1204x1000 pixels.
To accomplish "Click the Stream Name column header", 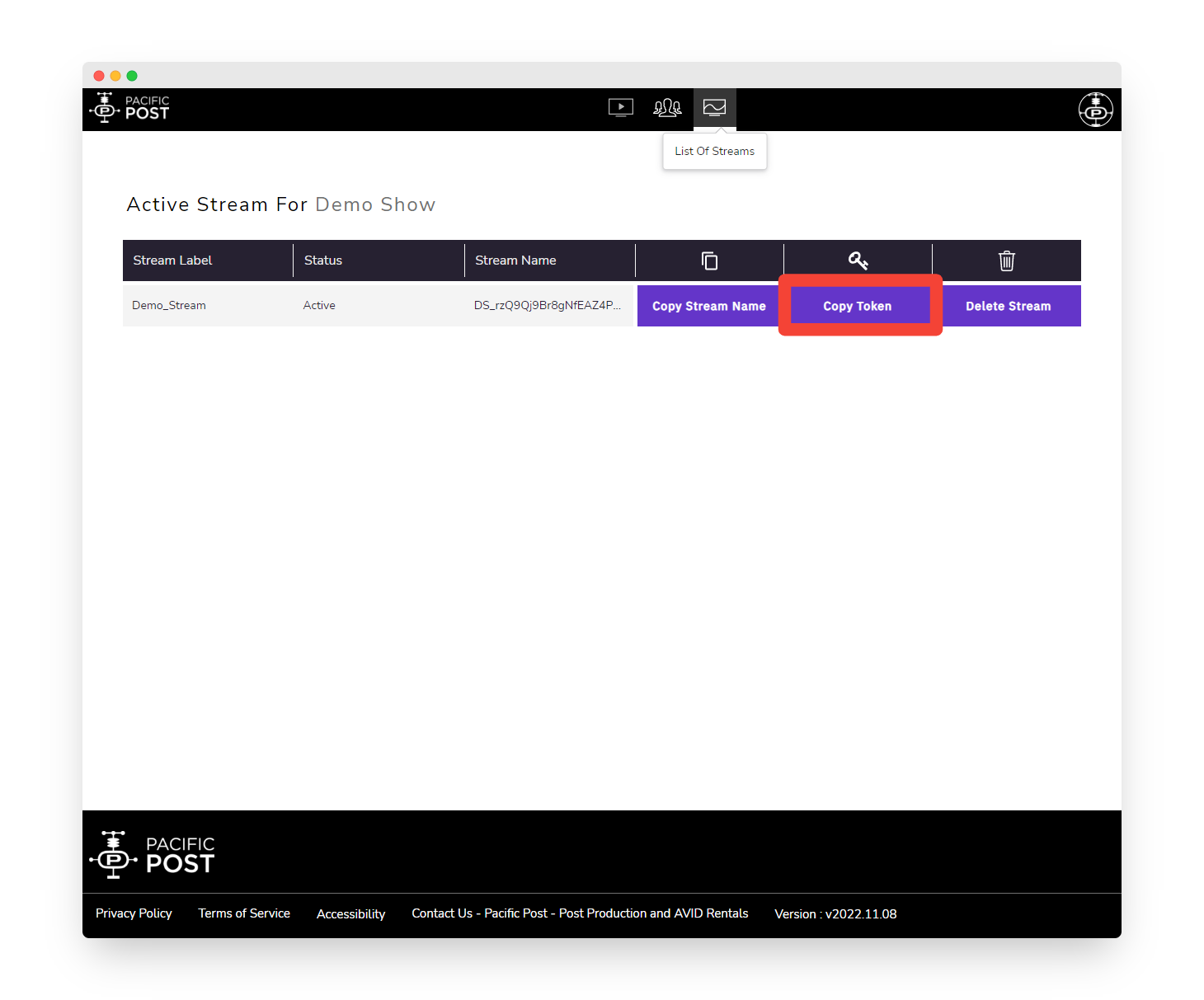I will pyautogui.click(x=515, y=261).
